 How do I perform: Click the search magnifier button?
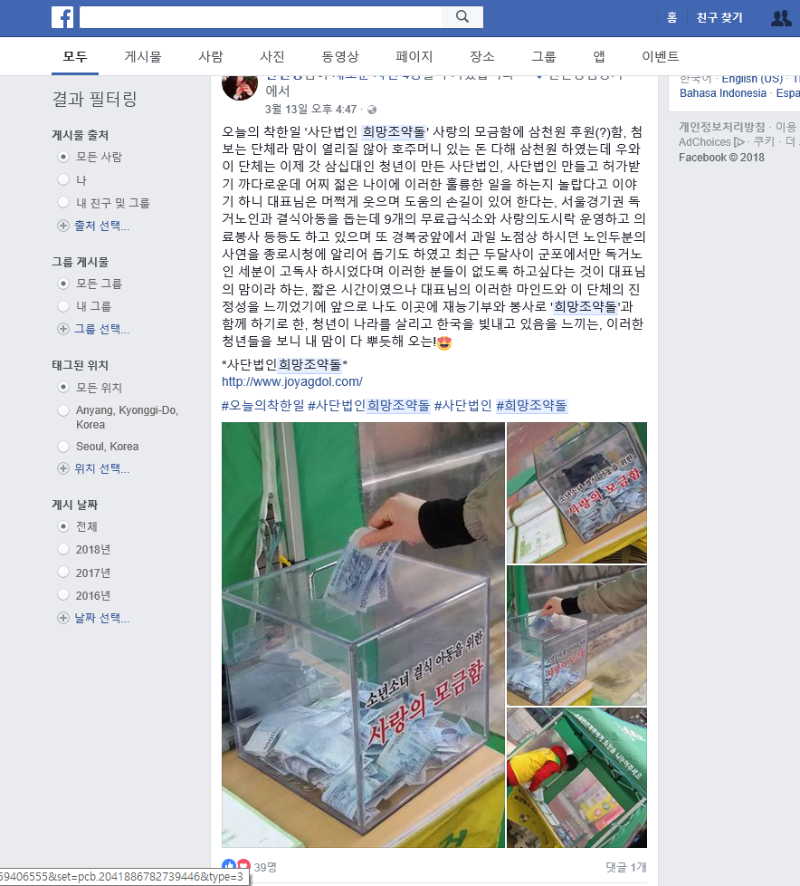[x=462, y=17]
